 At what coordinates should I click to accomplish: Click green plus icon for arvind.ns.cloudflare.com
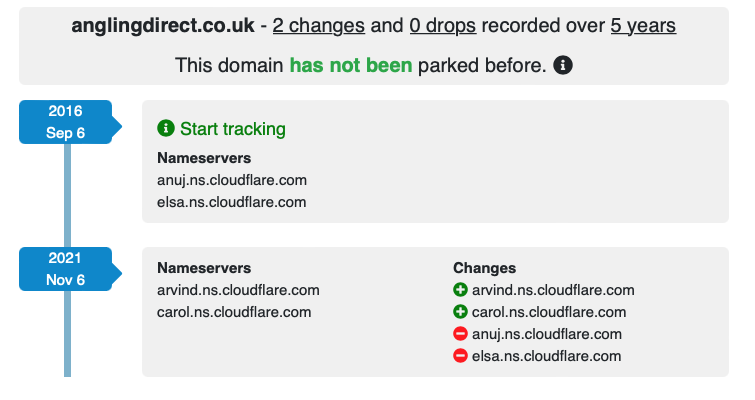point(460,290)
